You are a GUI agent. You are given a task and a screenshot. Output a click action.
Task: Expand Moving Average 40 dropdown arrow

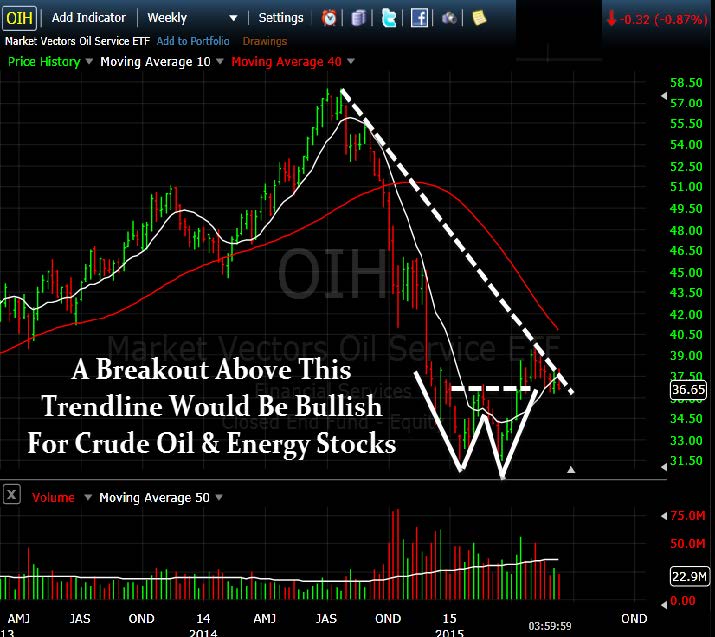(x=351, y=61)
